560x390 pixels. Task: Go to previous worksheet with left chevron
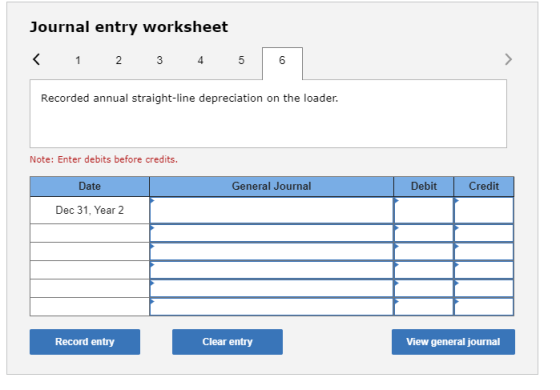36,59
